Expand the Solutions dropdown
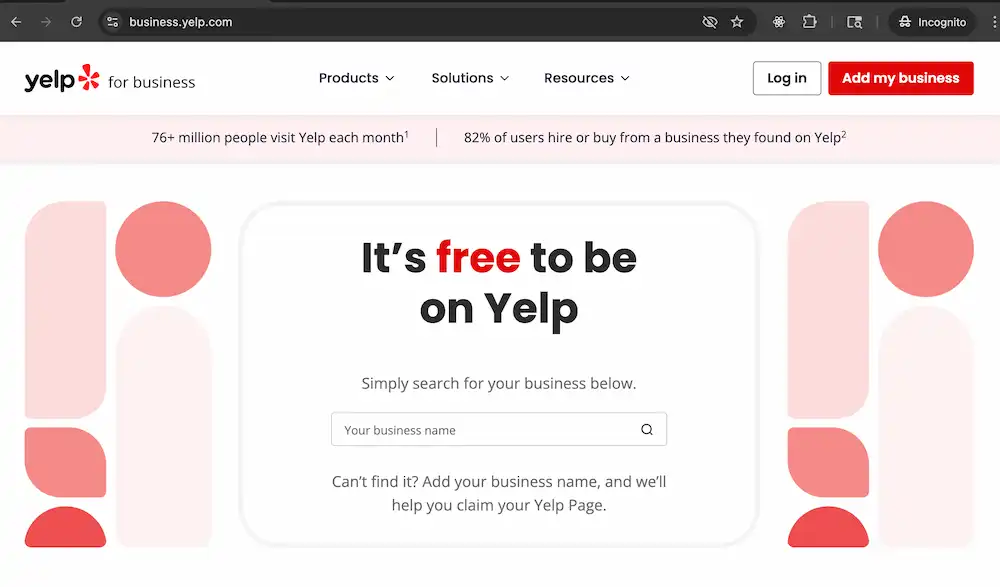The image size is (1000, 587). pyautogui.click(x=470, y=78)
